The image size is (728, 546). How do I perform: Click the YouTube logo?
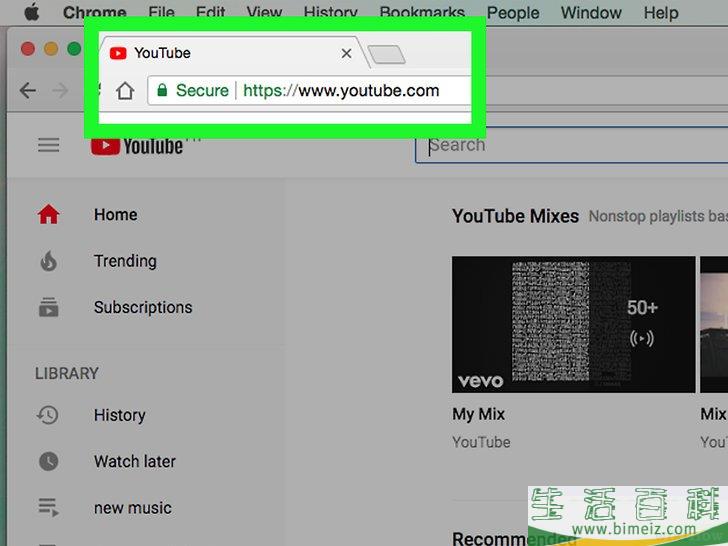pyautogui.click(x=137, y=147)
